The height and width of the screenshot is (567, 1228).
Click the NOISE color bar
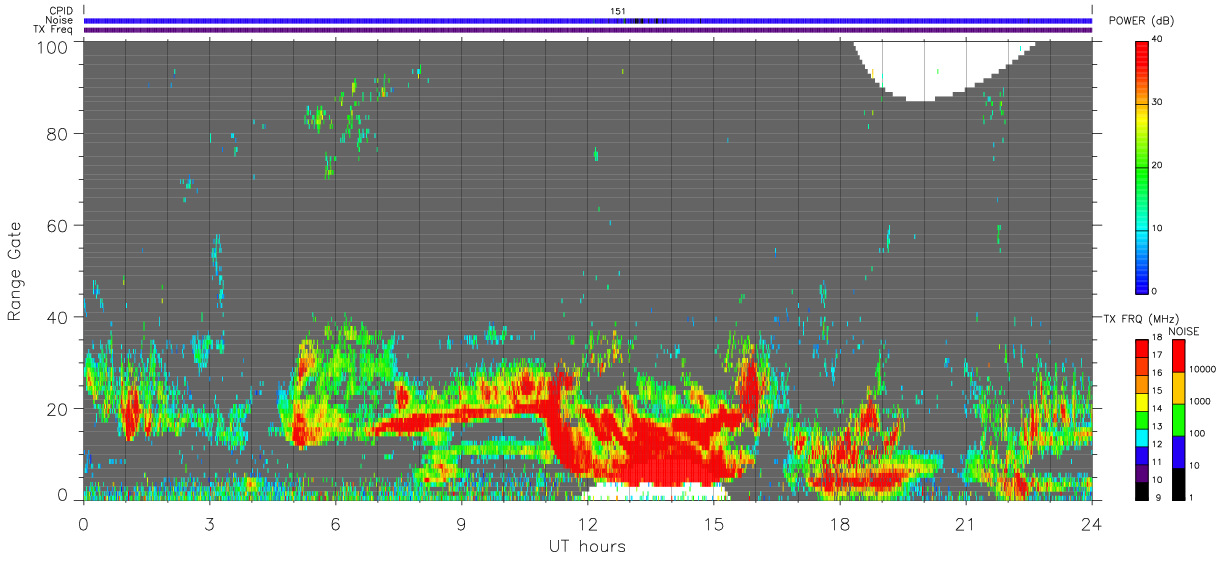1179,419
